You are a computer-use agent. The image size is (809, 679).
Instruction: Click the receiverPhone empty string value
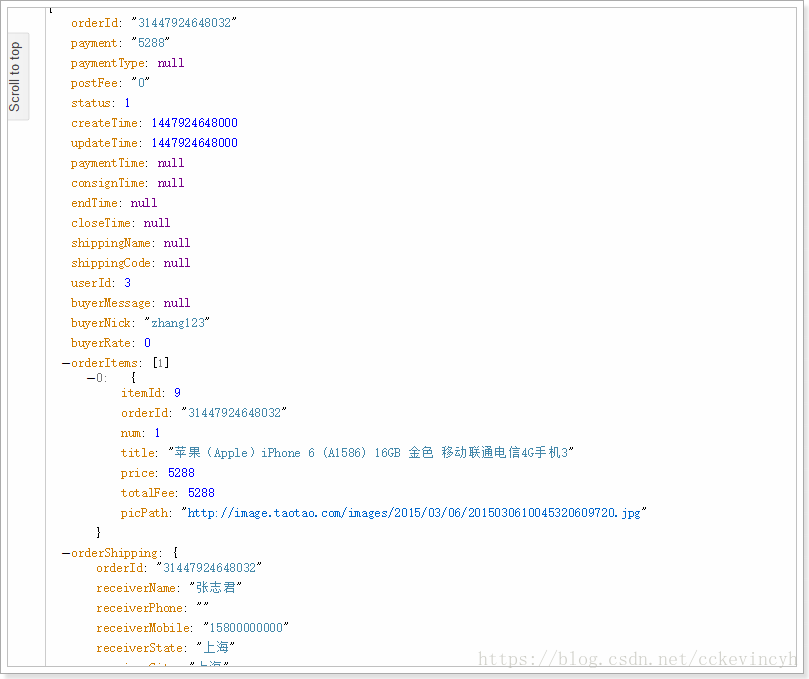(x=202, y=606)
